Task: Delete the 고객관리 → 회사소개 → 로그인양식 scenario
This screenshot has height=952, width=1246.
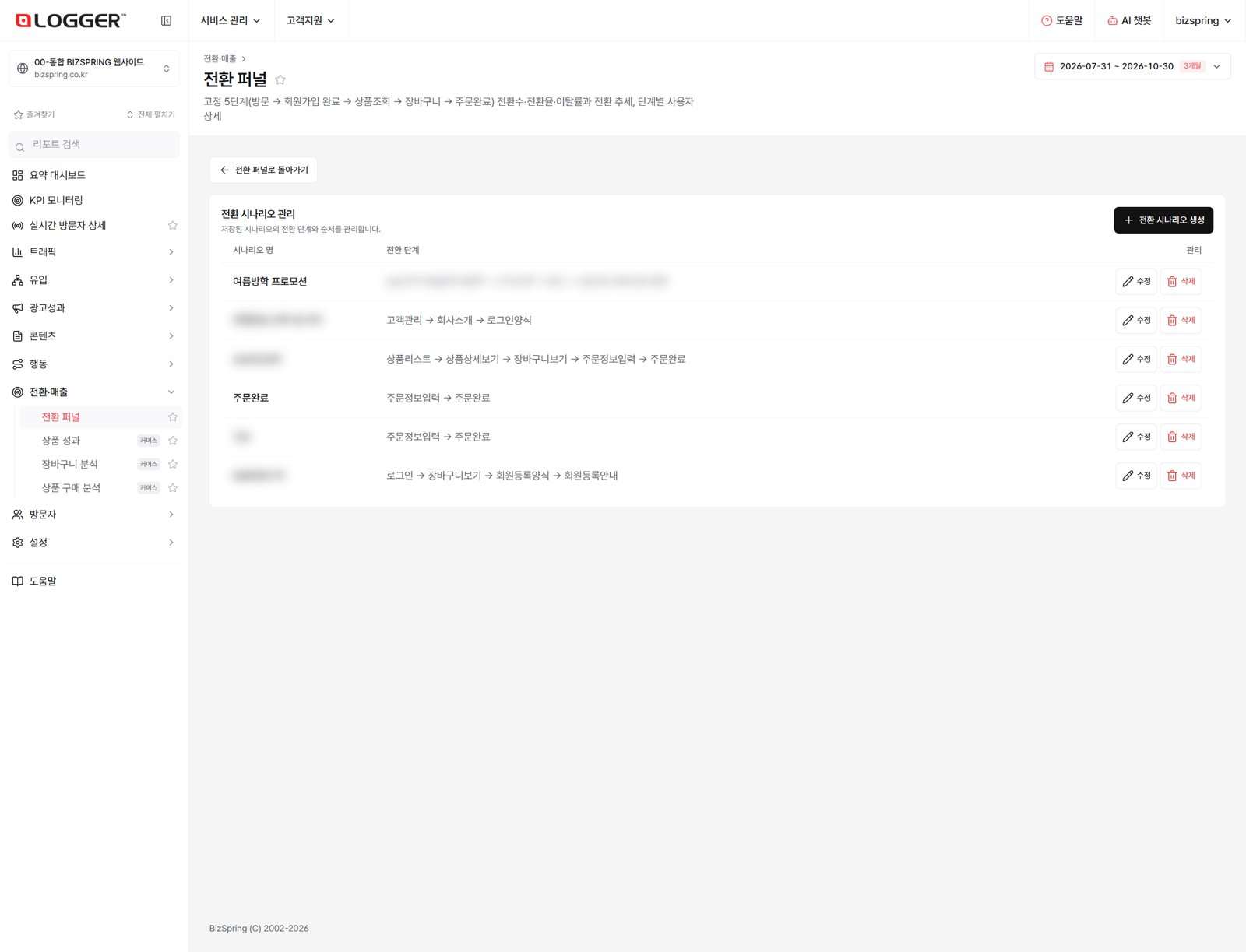Action: pos(1181,321)
